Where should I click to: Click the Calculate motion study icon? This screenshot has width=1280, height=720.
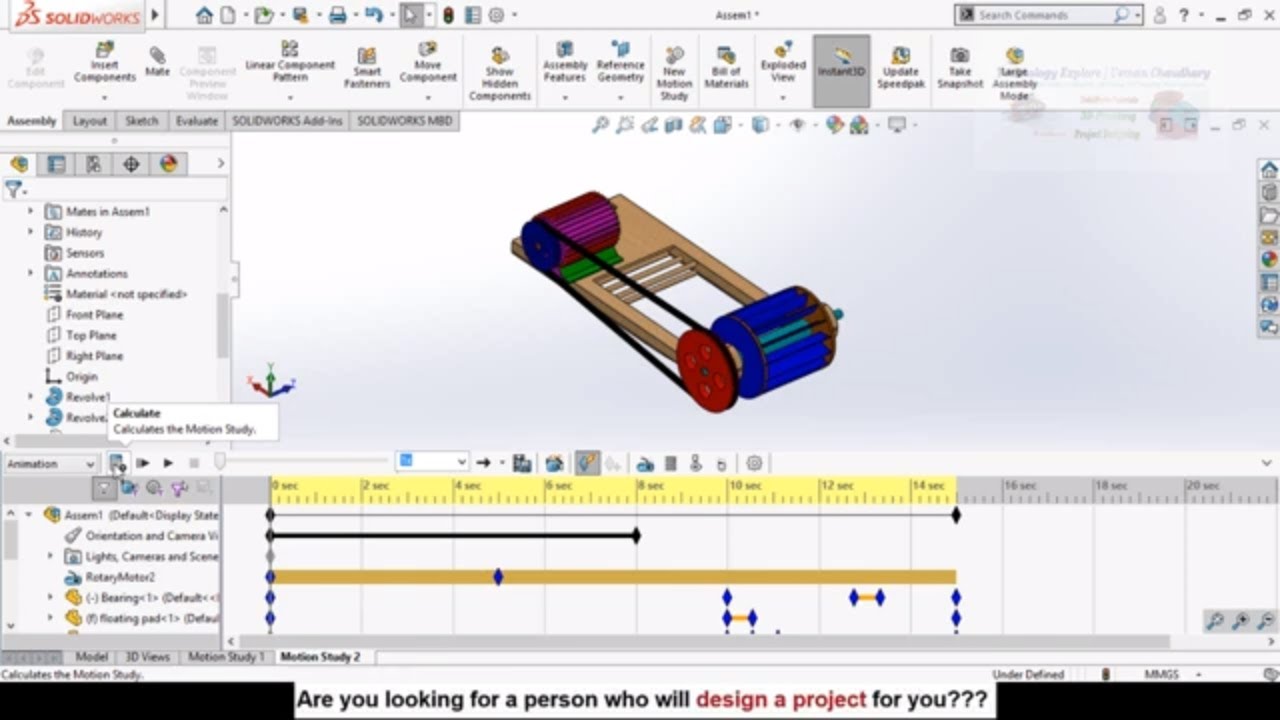coord(117,463)
